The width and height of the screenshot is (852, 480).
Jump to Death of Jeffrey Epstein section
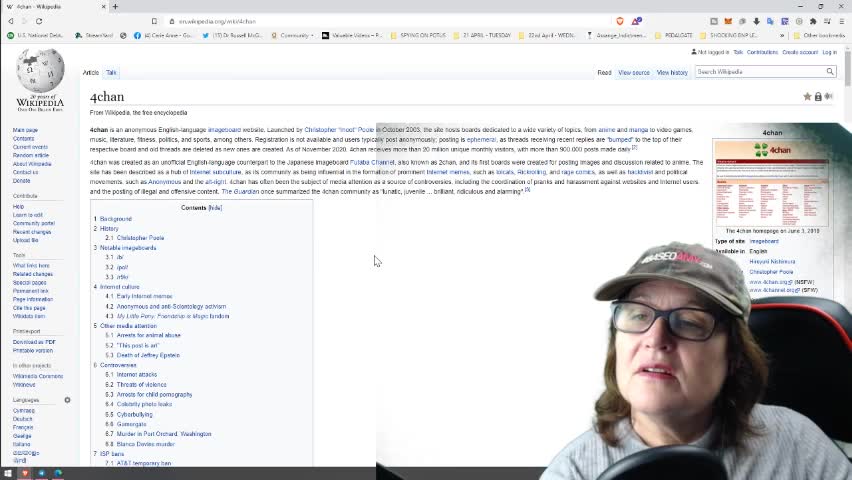coord(148,355)
